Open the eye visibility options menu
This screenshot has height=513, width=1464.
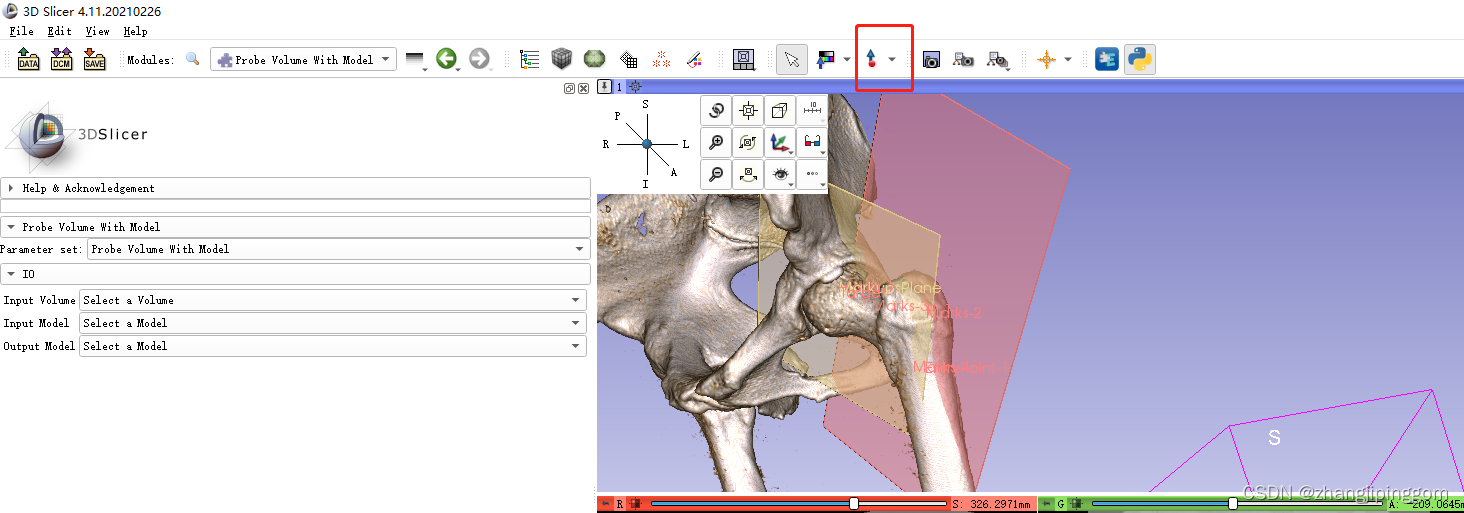click(x=781, y=174)
